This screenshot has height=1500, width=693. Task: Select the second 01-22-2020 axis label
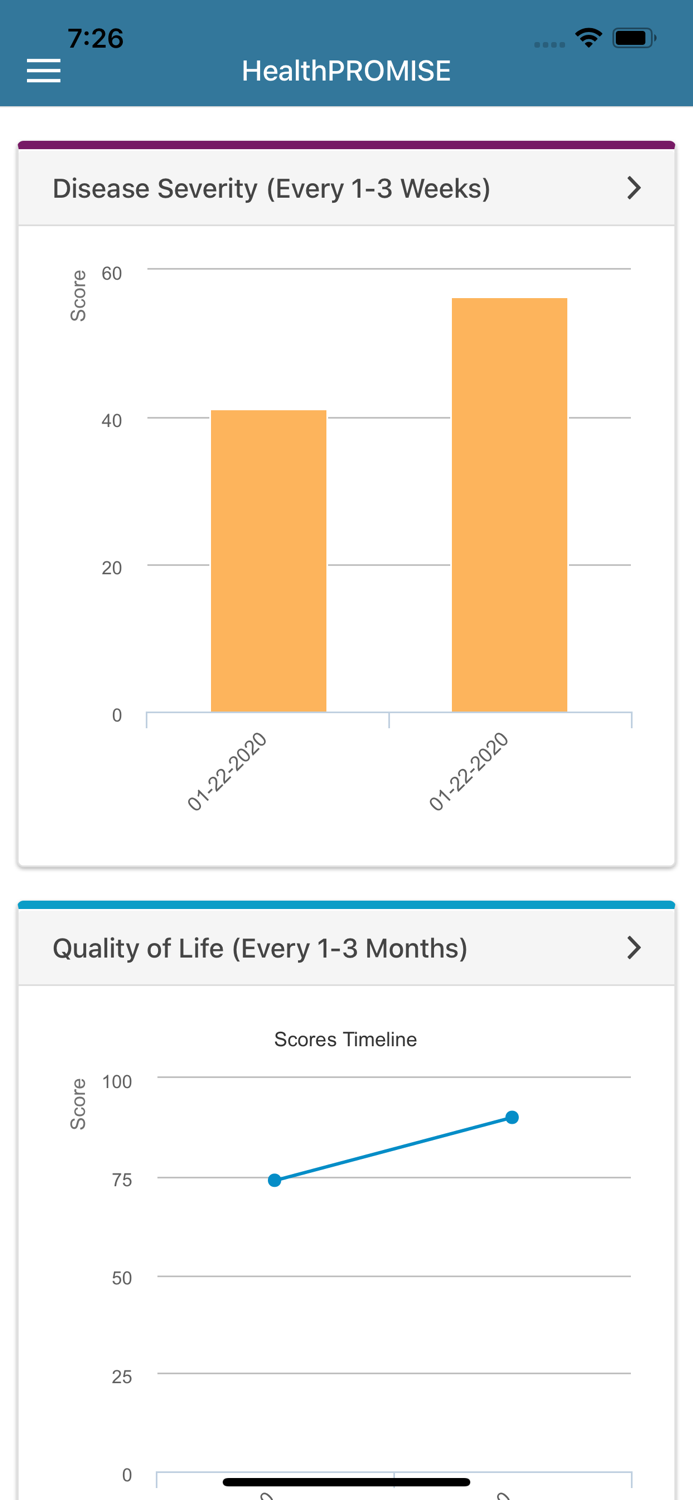466,770
